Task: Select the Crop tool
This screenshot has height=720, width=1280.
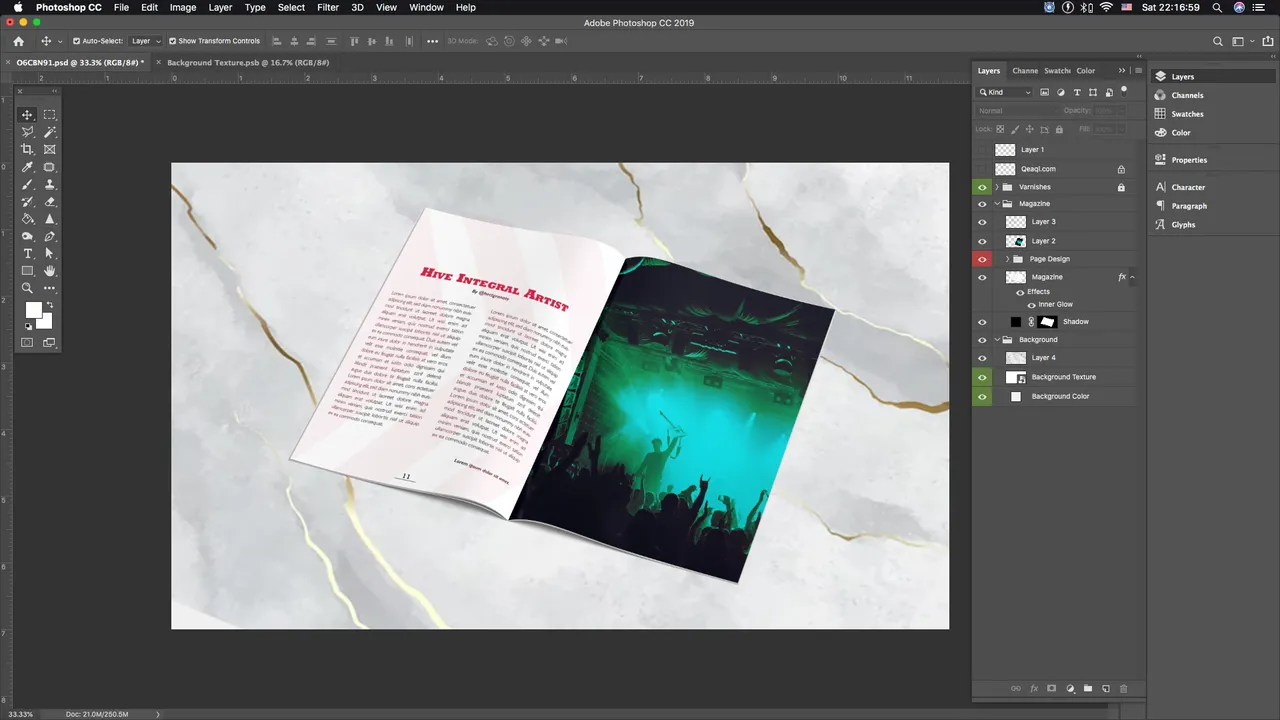Action: (x=27, y=149)
